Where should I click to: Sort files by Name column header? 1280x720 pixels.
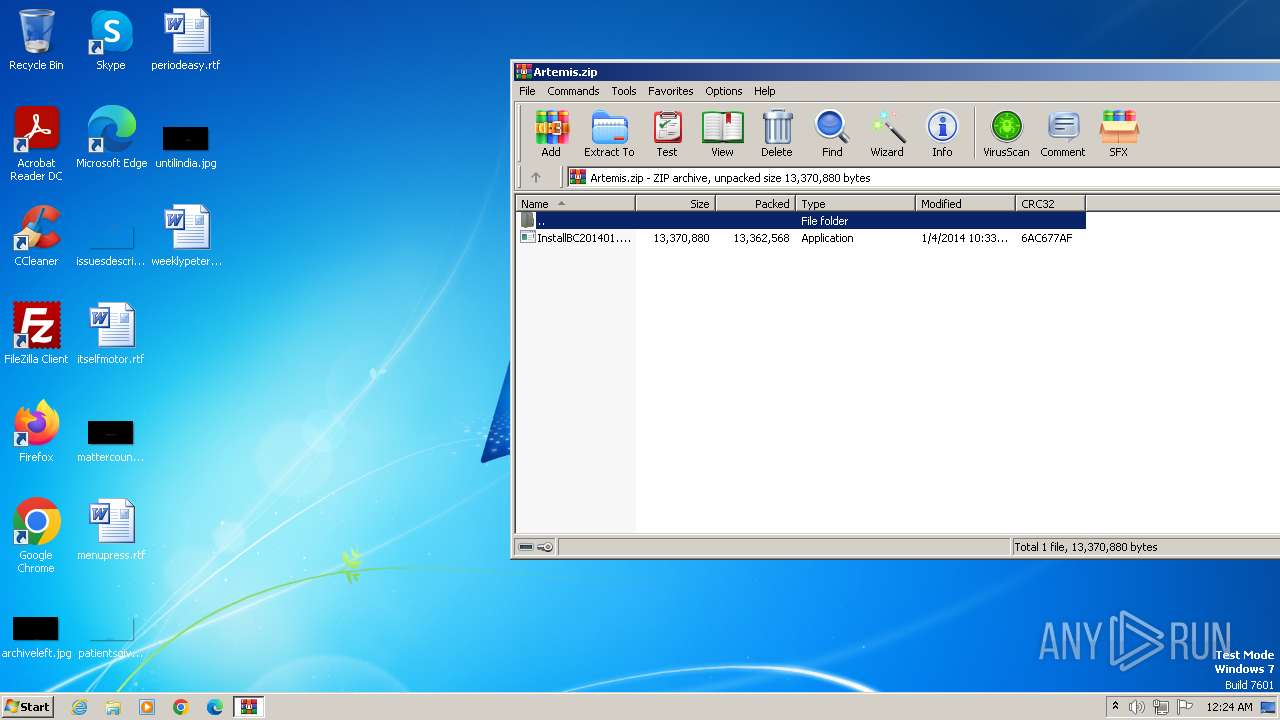pyautogui.click(x=575, y=204)
